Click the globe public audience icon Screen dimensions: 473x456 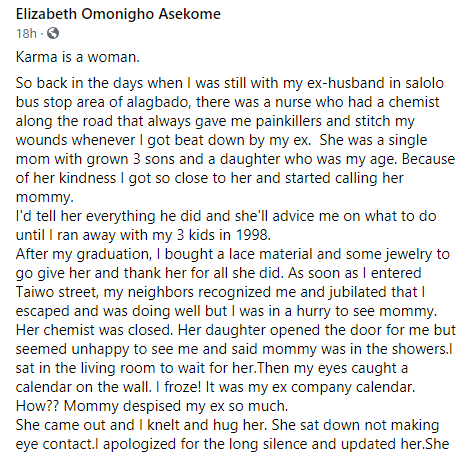(53, 33)
